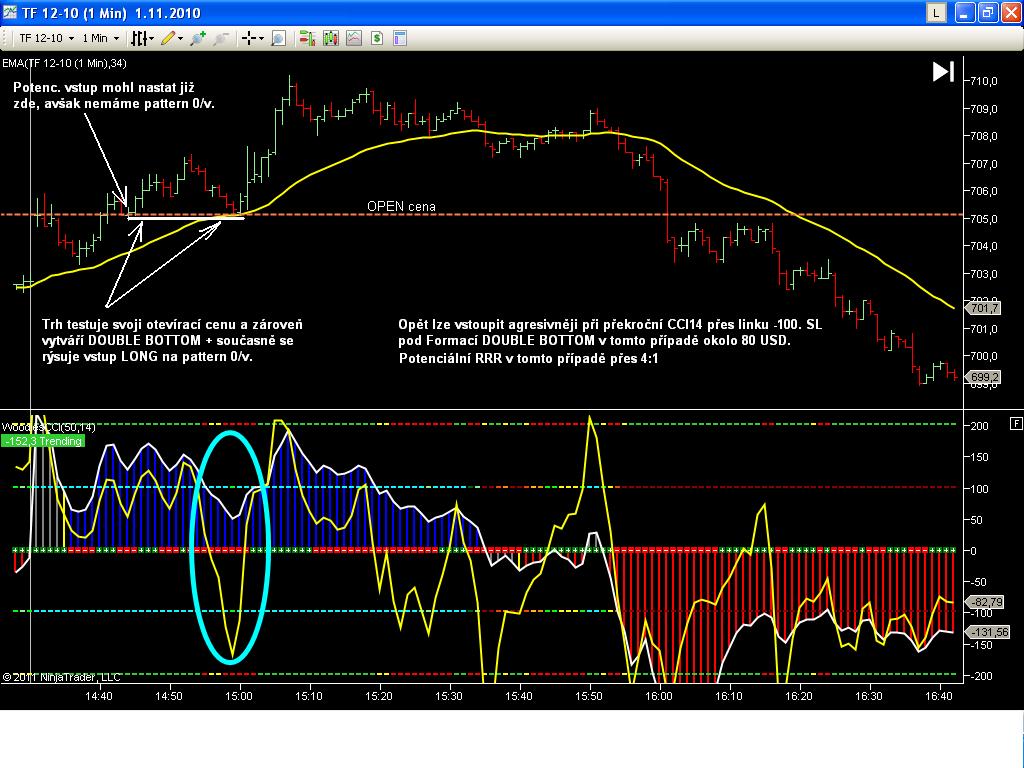The image size is (1024, 768).
Task: Click the 710,0 price axis label
Action: [984, 81]
